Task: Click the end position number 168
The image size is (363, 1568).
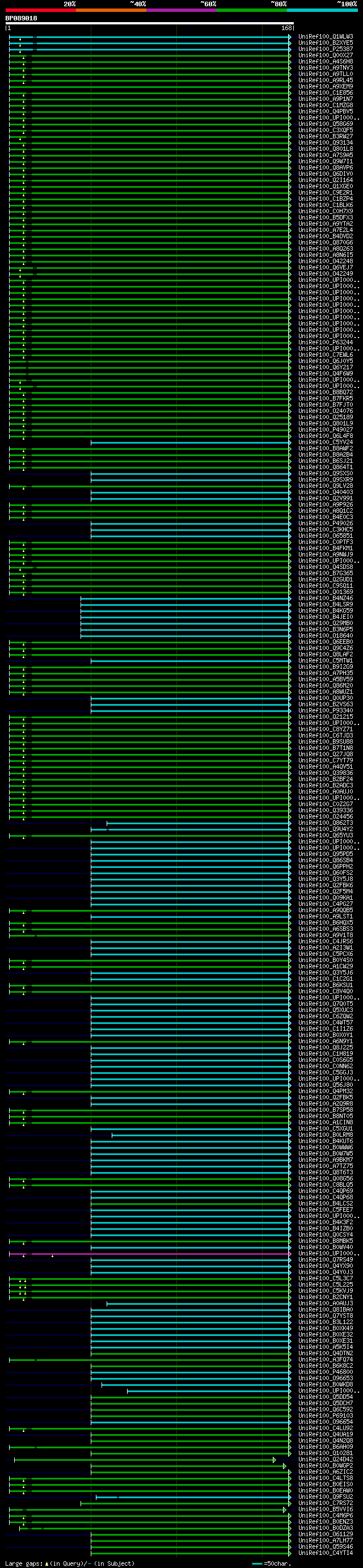Action: (x=286, y=28)
